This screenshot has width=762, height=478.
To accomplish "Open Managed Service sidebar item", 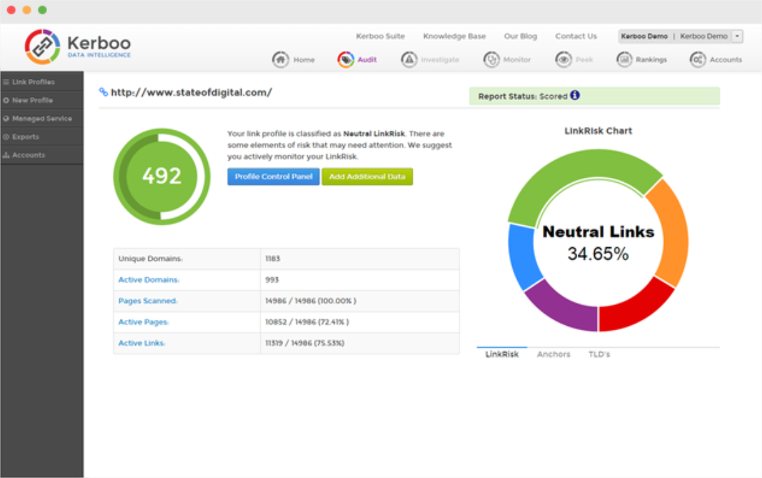I will 42,118.
